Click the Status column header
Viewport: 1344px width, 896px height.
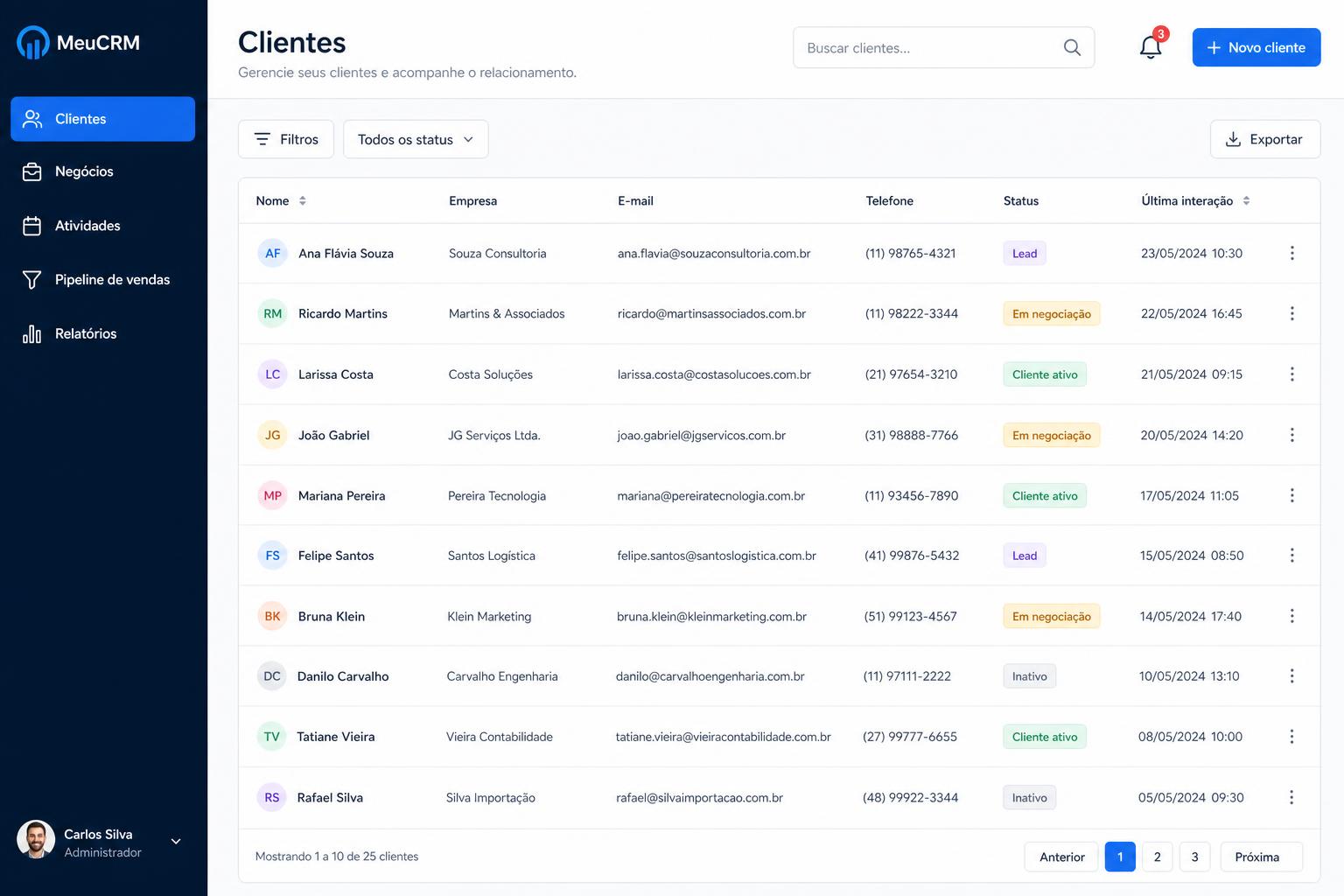coord(1020,200)
